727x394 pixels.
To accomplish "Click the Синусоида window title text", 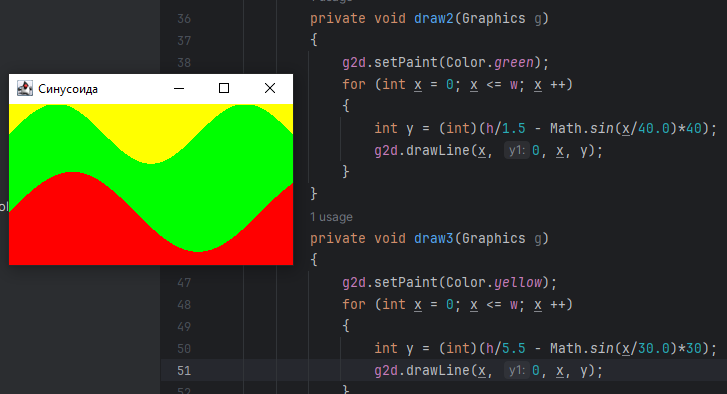I will tap(68, 89).
